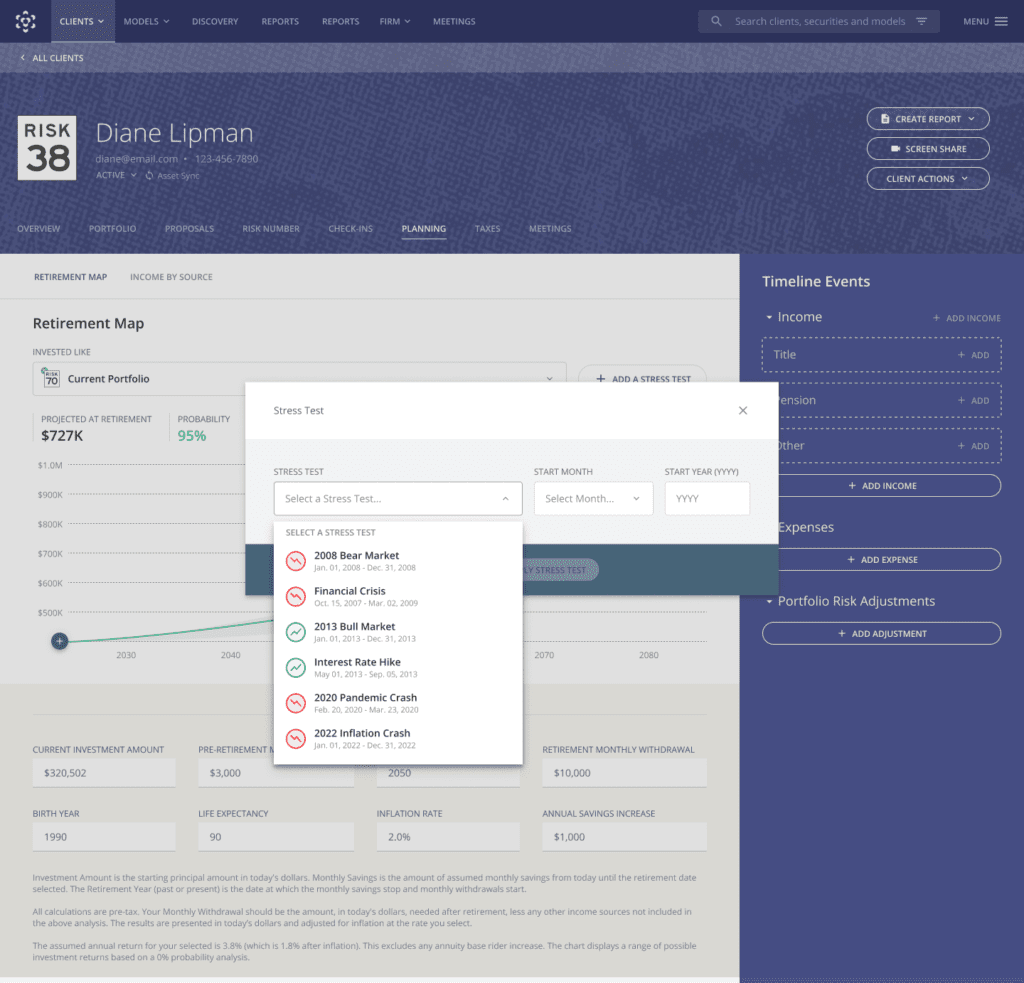Switch to the Taxes tab
Screen dimensions: 1024x983
[487, 229]
